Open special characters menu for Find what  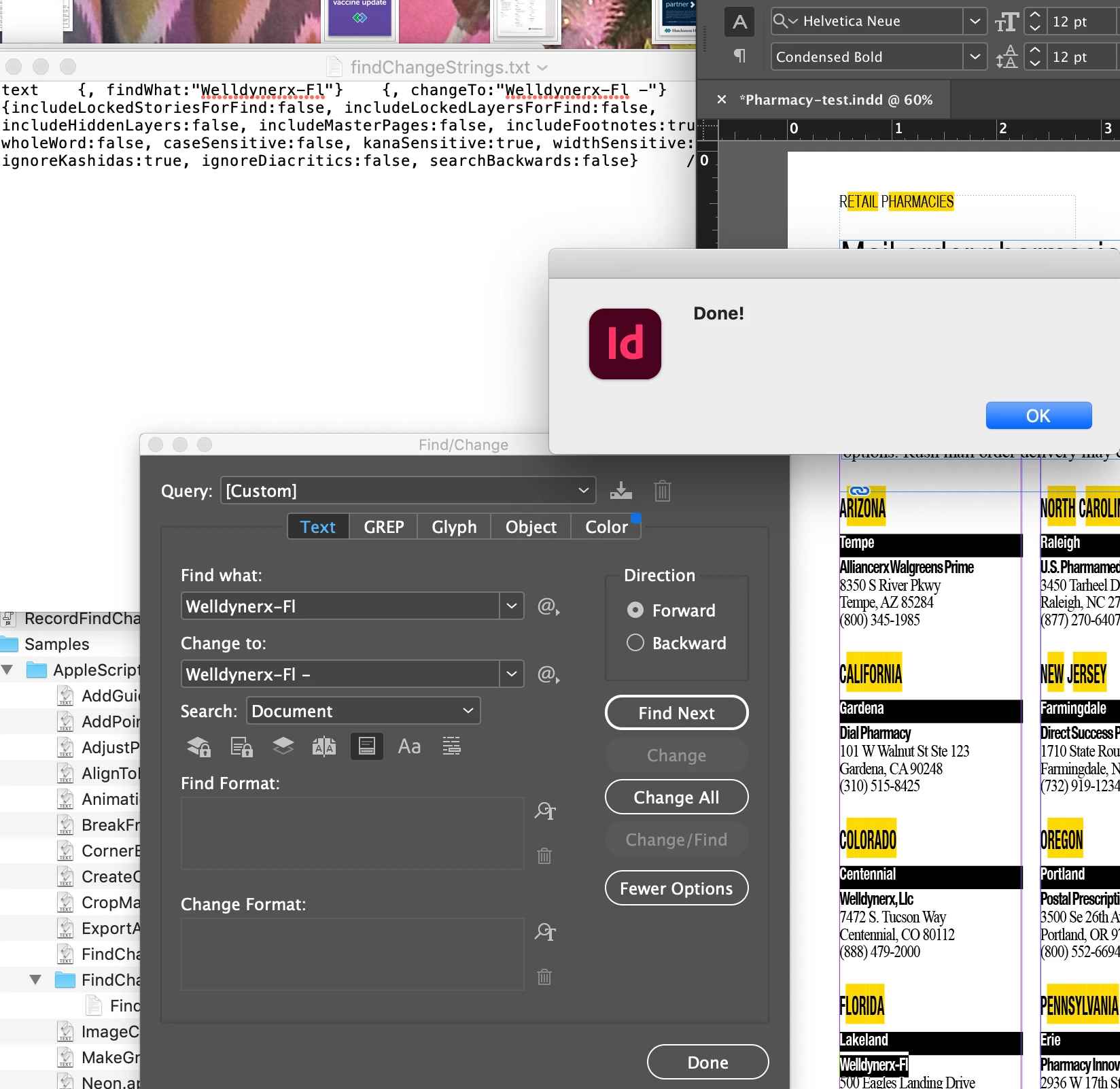[548, 606]
